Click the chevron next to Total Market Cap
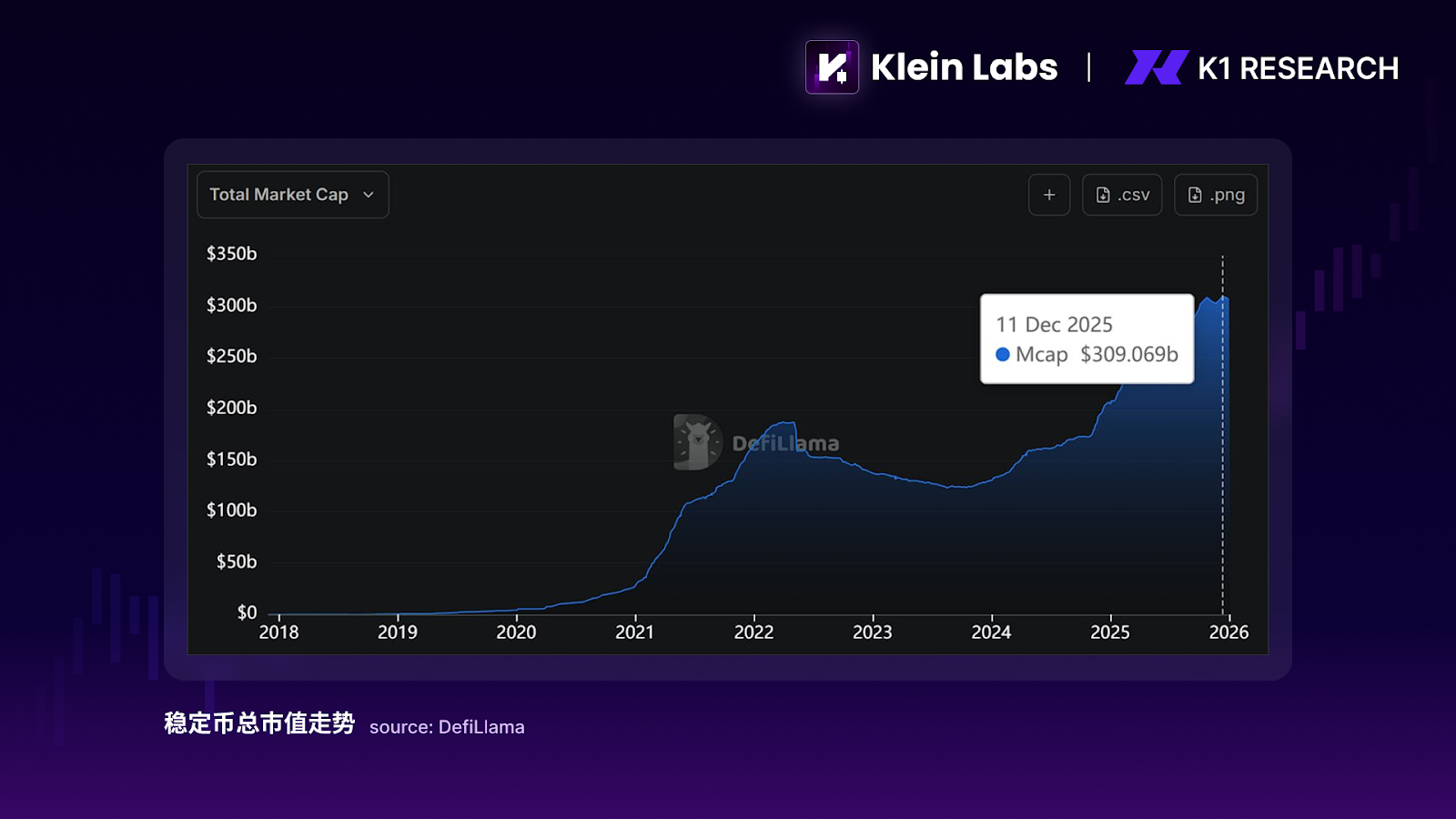1456x819 pixels. [x=369, y=195]
